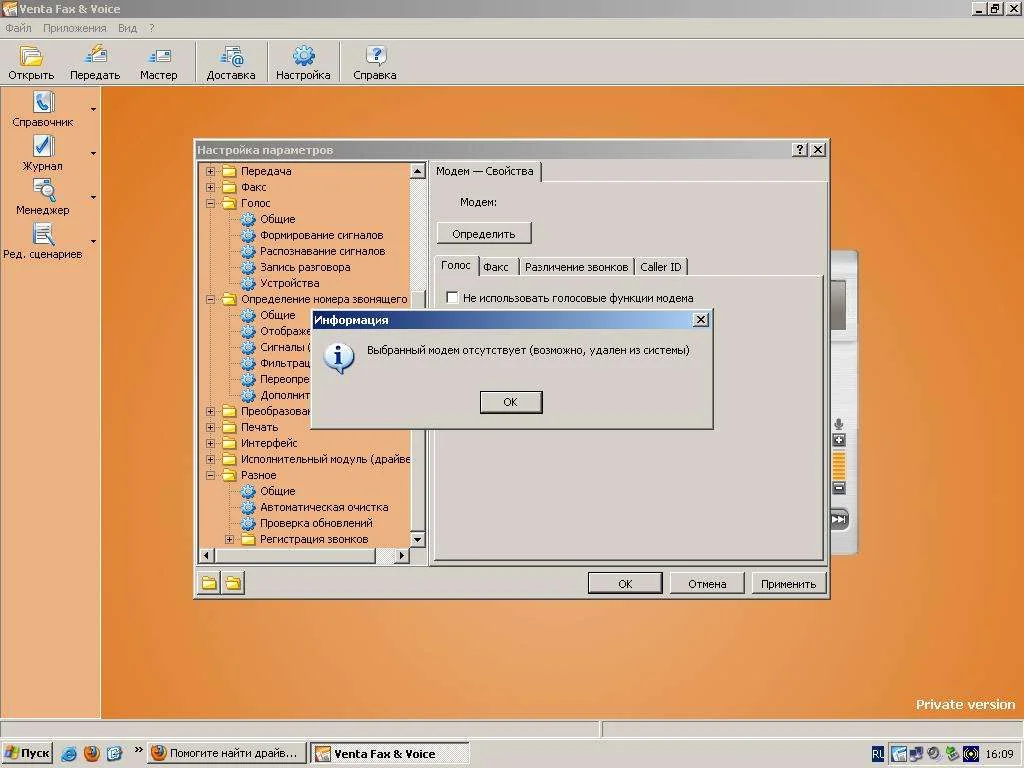Click the fast-forward button on phone panel
This screenshot has width=1024, height=768.
click(x=839, y=520)
